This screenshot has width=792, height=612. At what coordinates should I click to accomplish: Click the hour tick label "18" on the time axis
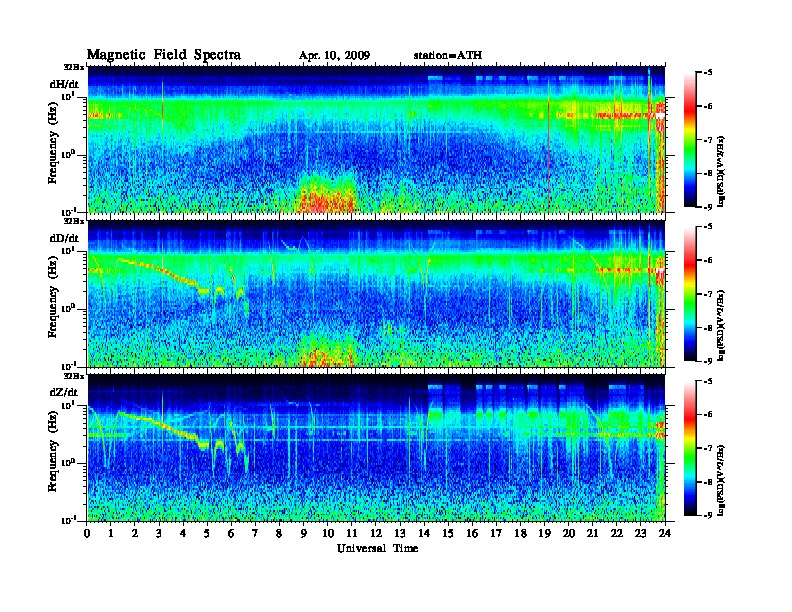[x=520, y=534]
